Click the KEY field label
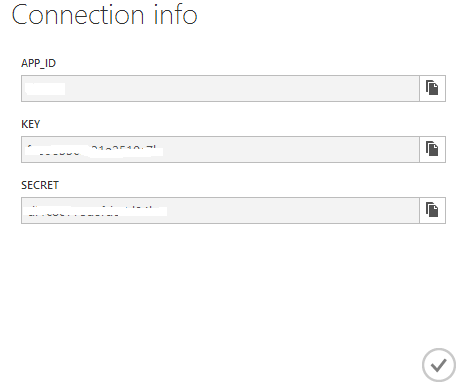The width and height of the screenshot is (469, 390). [31, 124]
